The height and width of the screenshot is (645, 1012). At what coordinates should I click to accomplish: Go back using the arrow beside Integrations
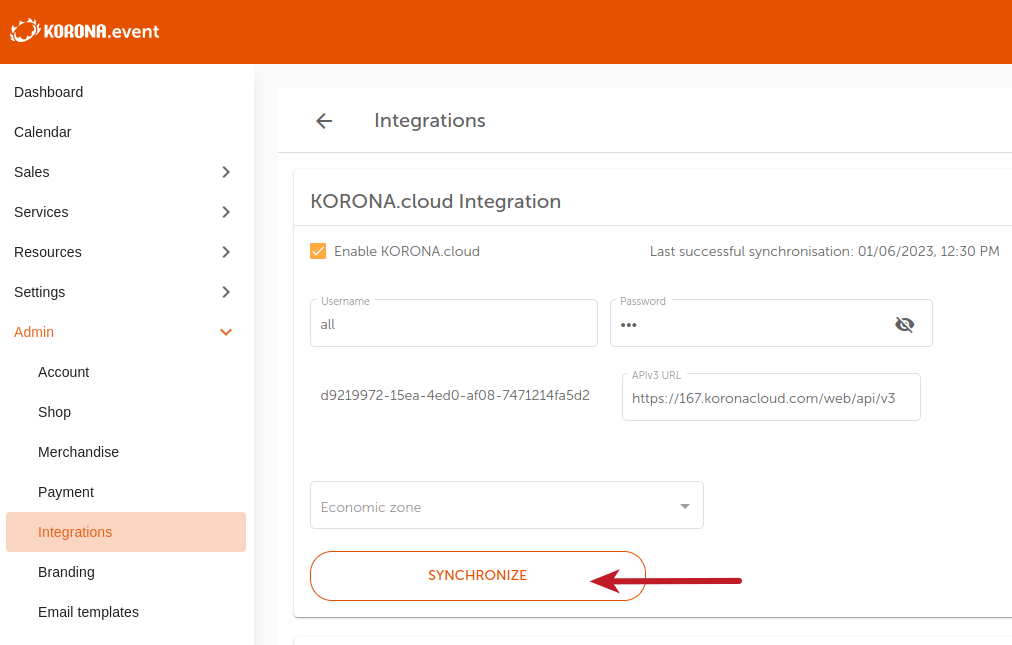[x=324, y=121]
